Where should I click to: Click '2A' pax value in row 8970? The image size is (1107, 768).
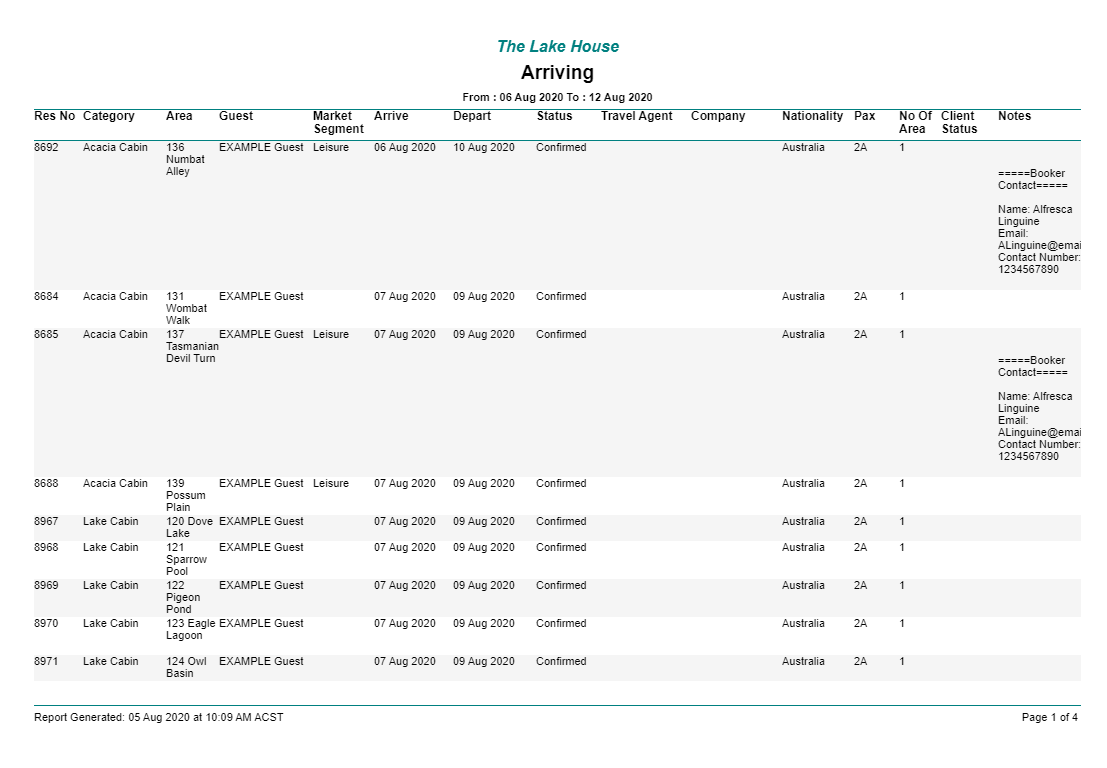point(860,624)
